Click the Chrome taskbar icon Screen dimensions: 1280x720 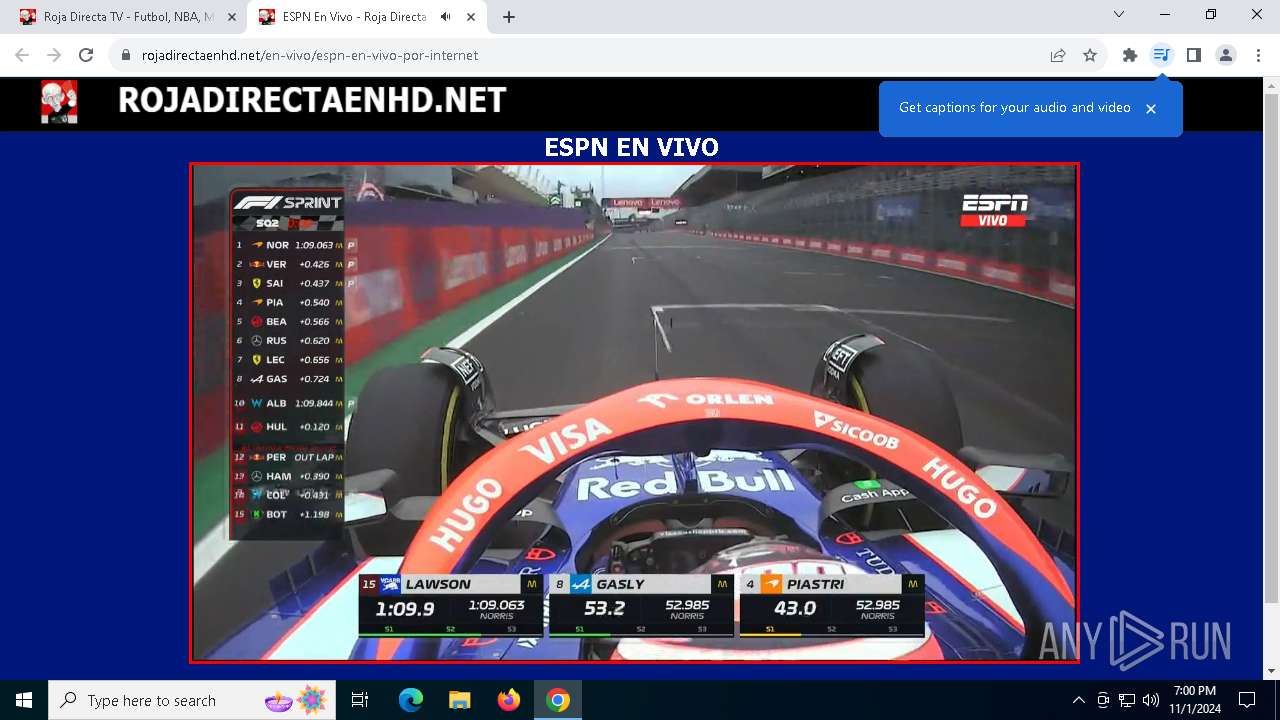coord(558,700)
